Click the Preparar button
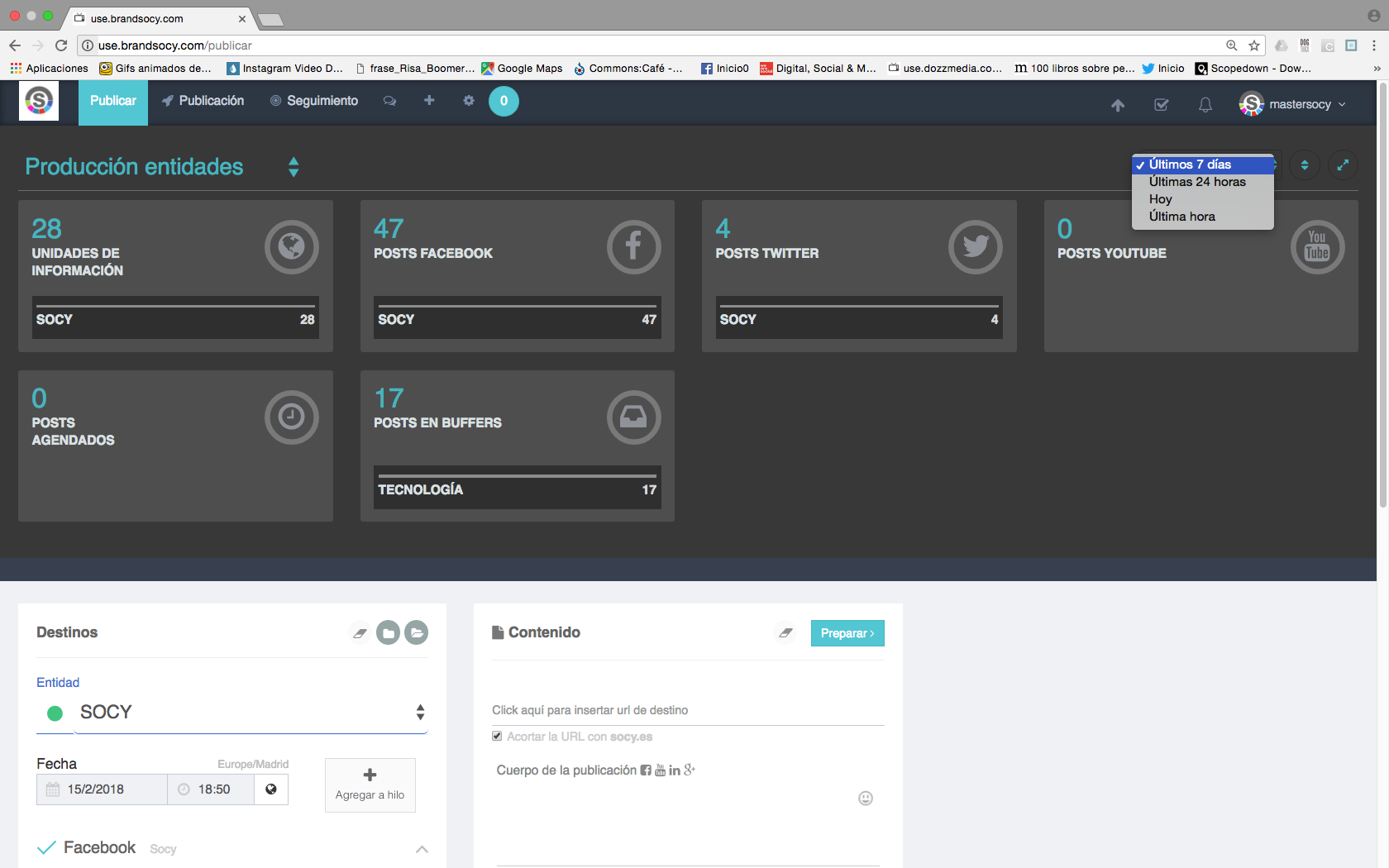Screen dimensions: 1389x868 tap(847, 633)
